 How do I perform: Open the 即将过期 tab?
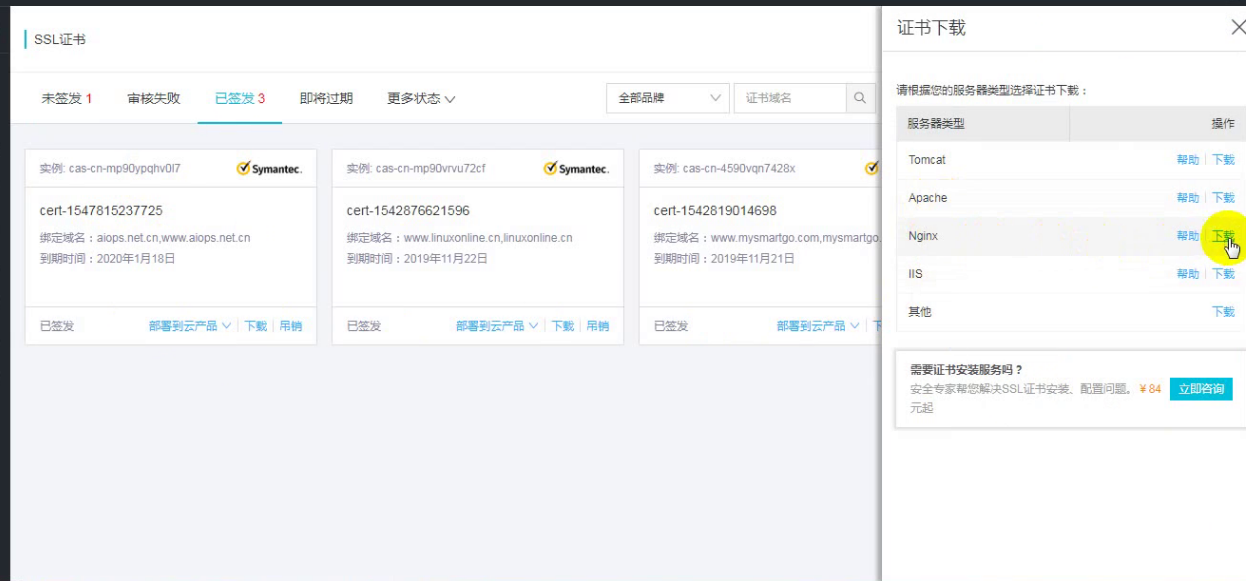326,98
